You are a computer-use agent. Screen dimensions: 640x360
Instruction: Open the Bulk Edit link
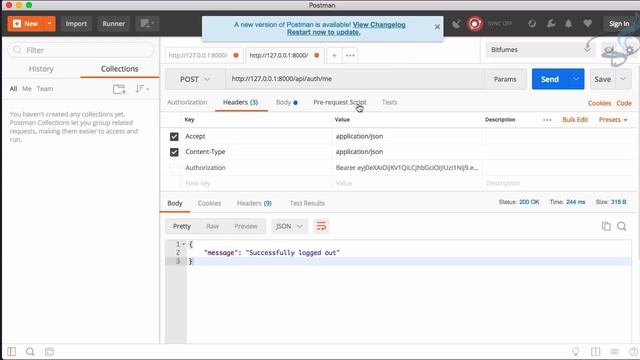pos(575,120)
